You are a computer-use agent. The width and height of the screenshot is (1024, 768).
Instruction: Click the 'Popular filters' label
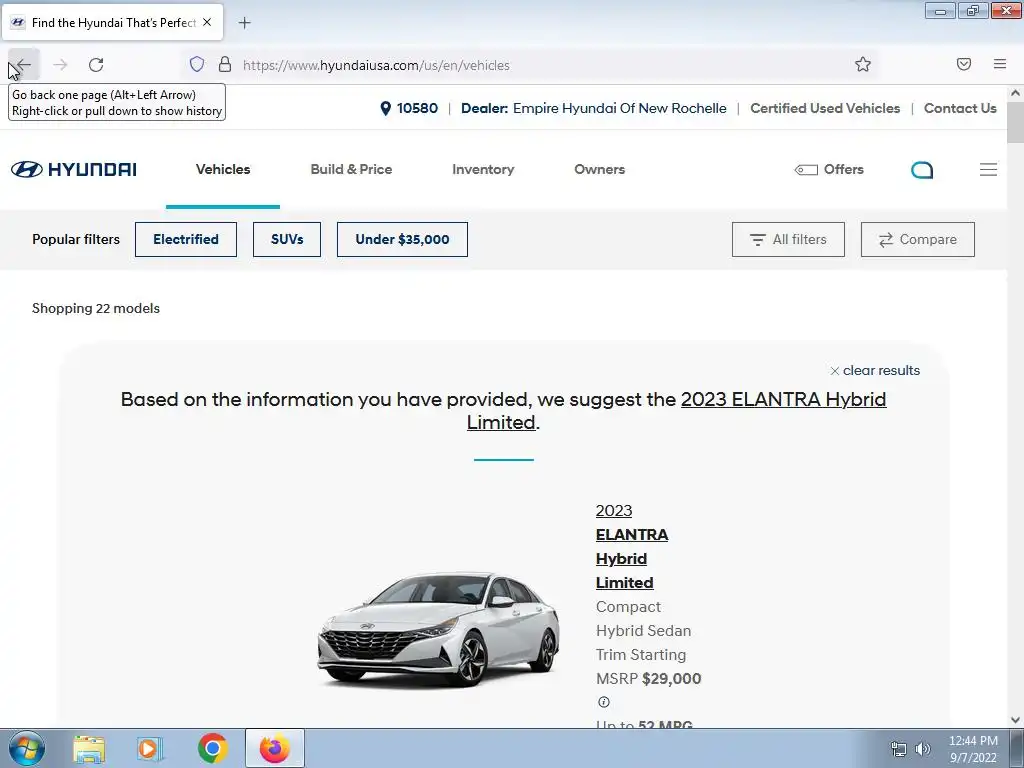click(76, 239)
